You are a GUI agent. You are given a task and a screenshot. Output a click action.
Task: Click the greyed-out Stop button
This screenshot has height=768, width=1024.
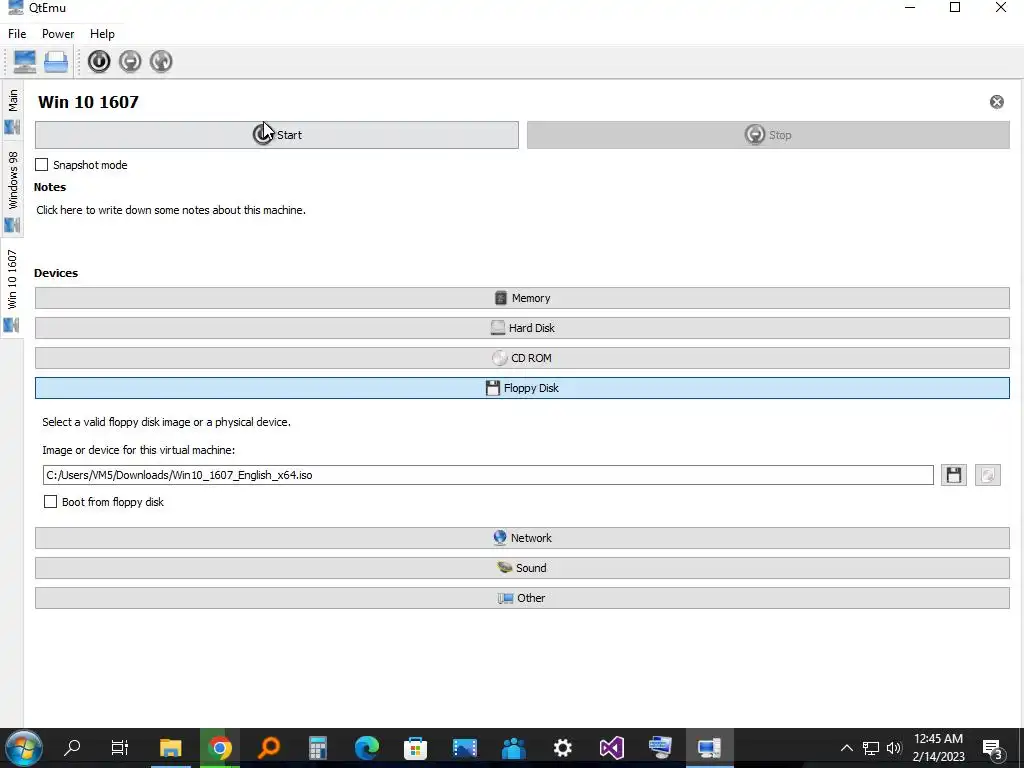768,135
